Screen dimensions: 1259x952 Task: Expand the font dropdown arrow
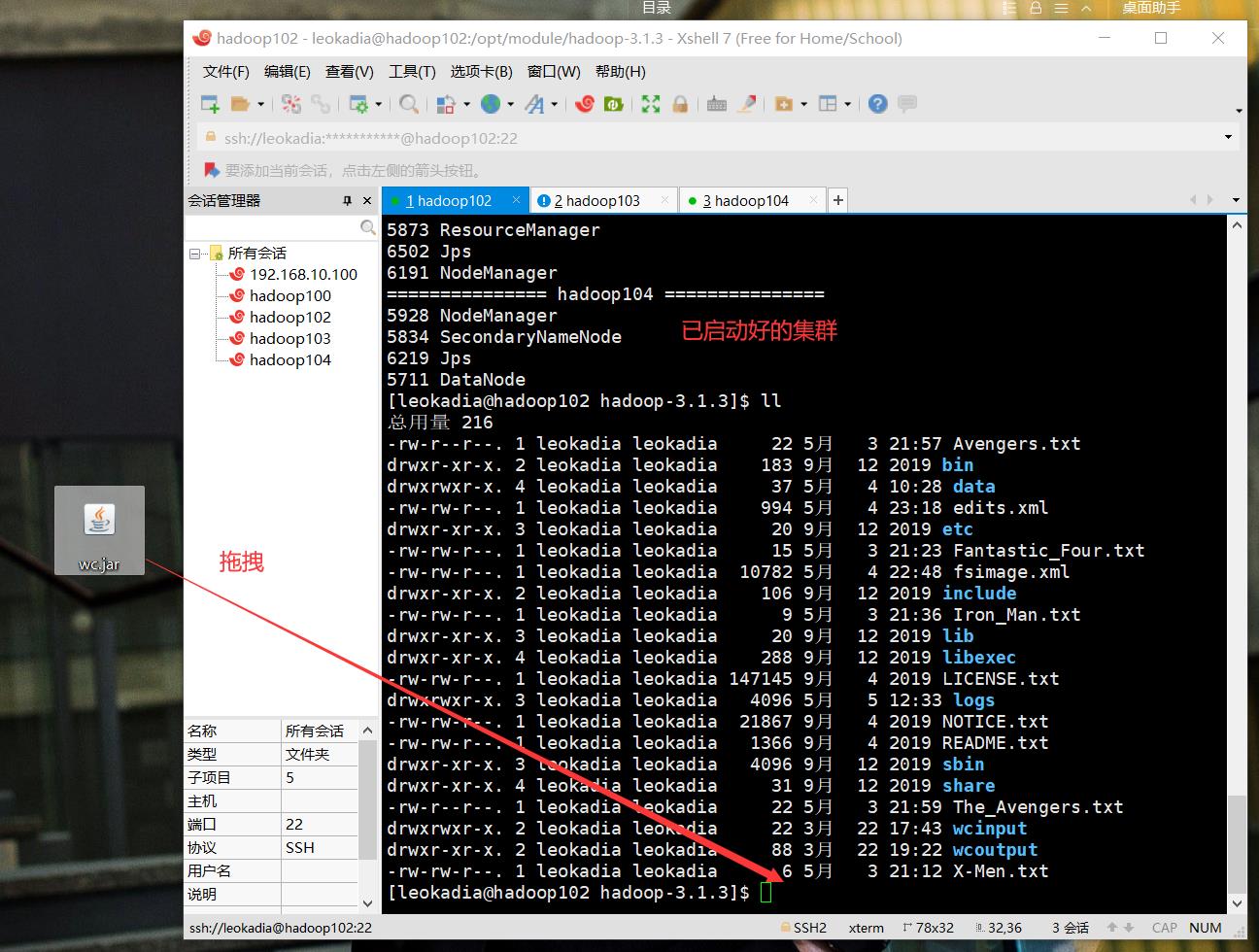[x=555, y=104]
